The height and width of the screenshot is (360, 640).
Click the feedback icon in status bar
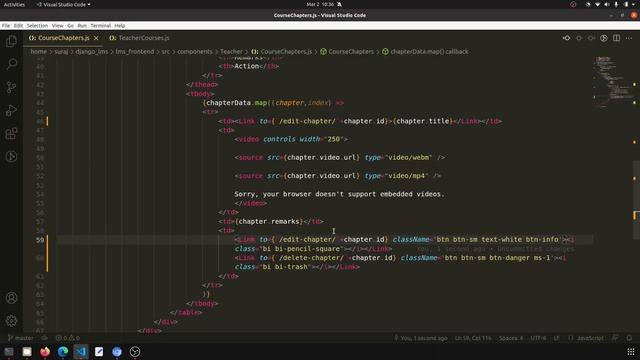615,338
